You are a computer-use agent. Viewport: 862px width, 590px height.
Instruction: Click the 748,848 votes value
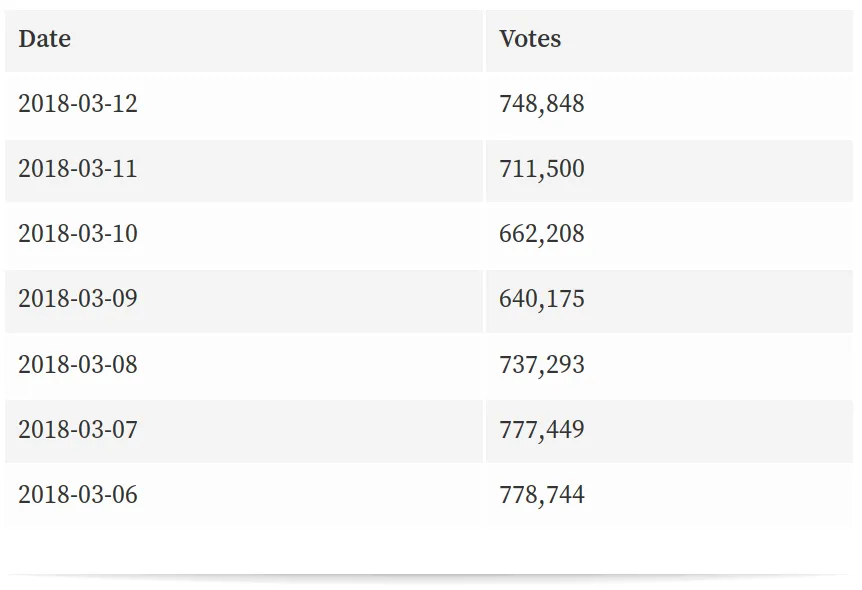click(x=542, y=104)
